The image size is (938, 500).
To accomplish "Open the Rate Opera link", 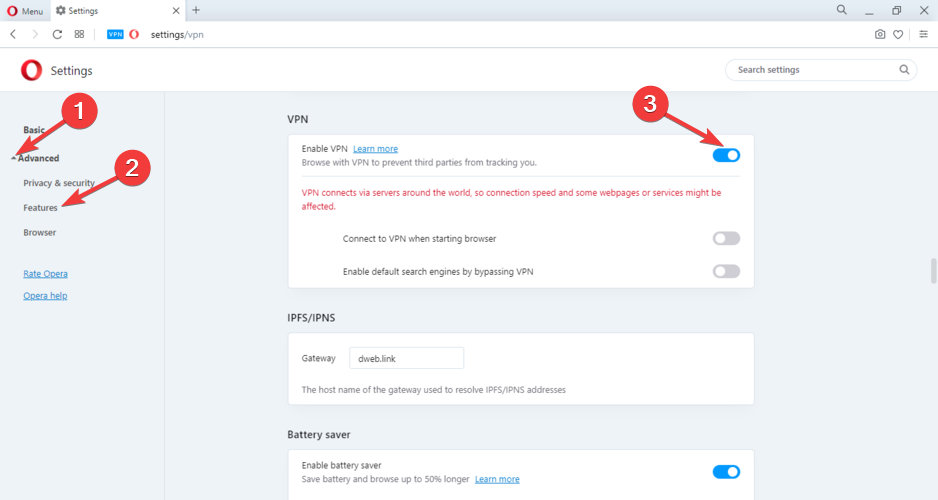I will 45,273.
